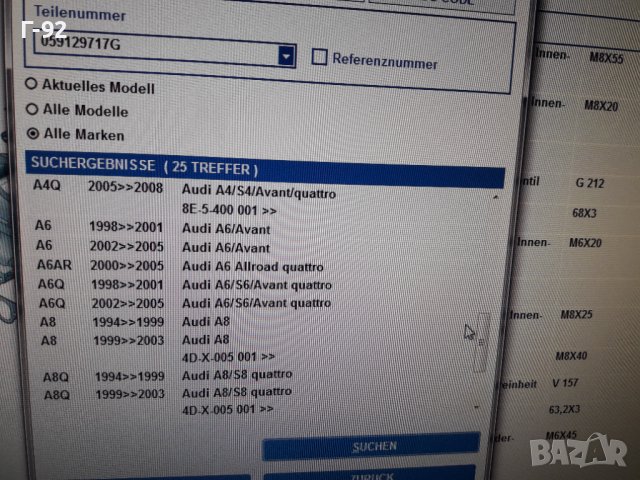Enable the Referenznummer checkbox
The image size is (640, 480).
pyautogui.click(x=319, y=57)
